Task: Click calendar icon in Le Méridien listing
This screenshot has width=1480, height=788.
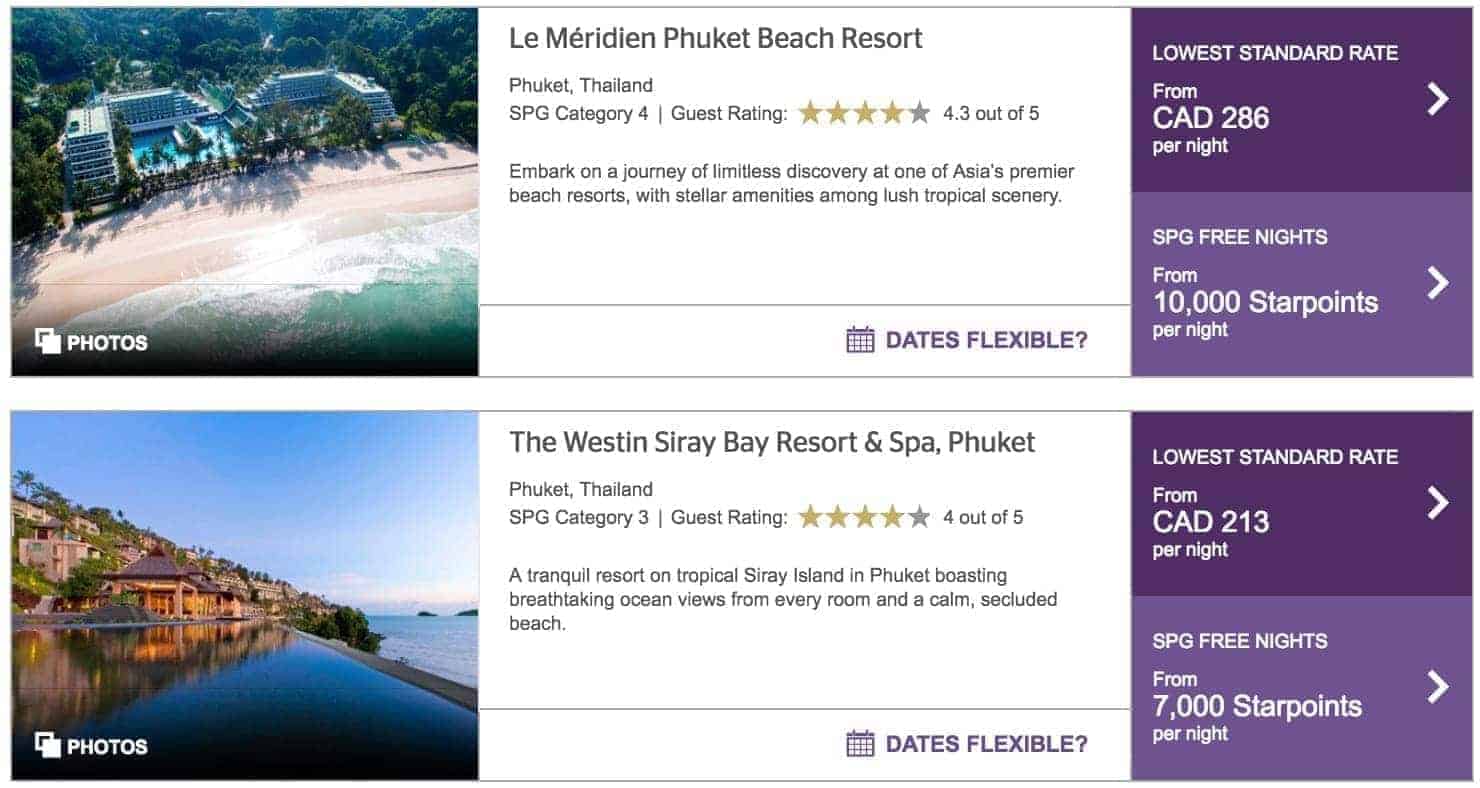Action: (x=860, y=340)
